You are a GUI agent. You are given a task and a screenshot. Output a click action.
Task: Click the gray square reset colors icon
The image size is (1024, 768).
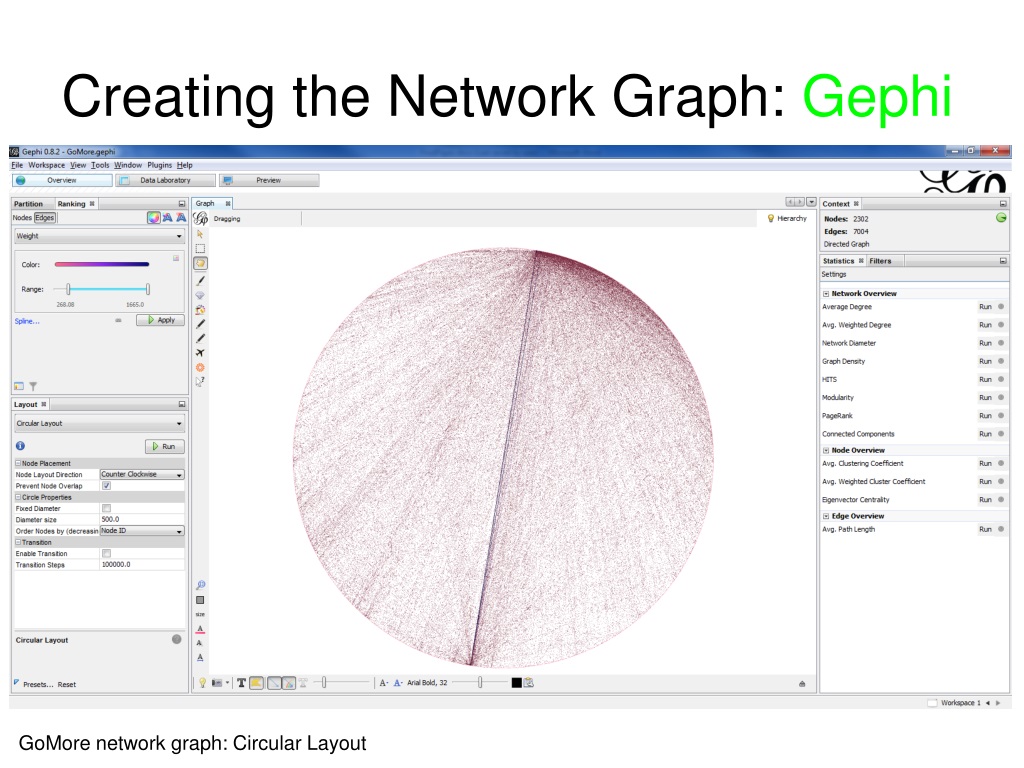tap(200, 600)
